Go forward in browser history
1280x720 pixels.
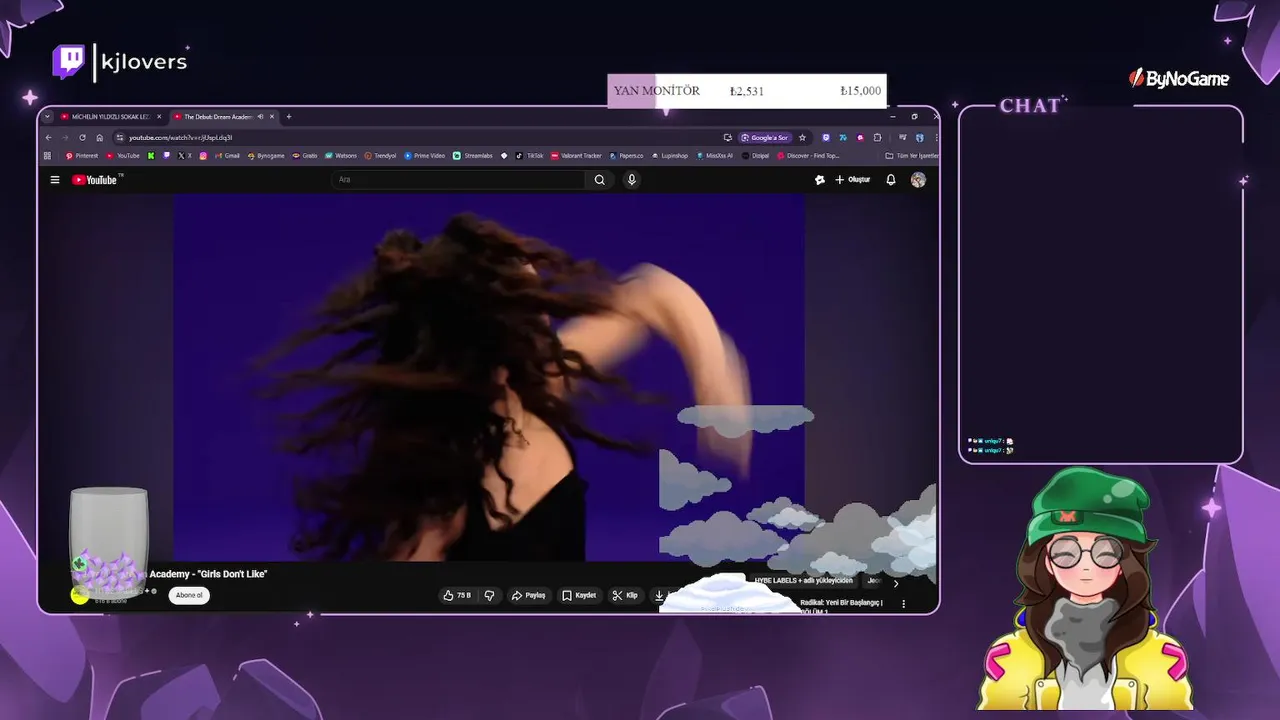[65, 138]
